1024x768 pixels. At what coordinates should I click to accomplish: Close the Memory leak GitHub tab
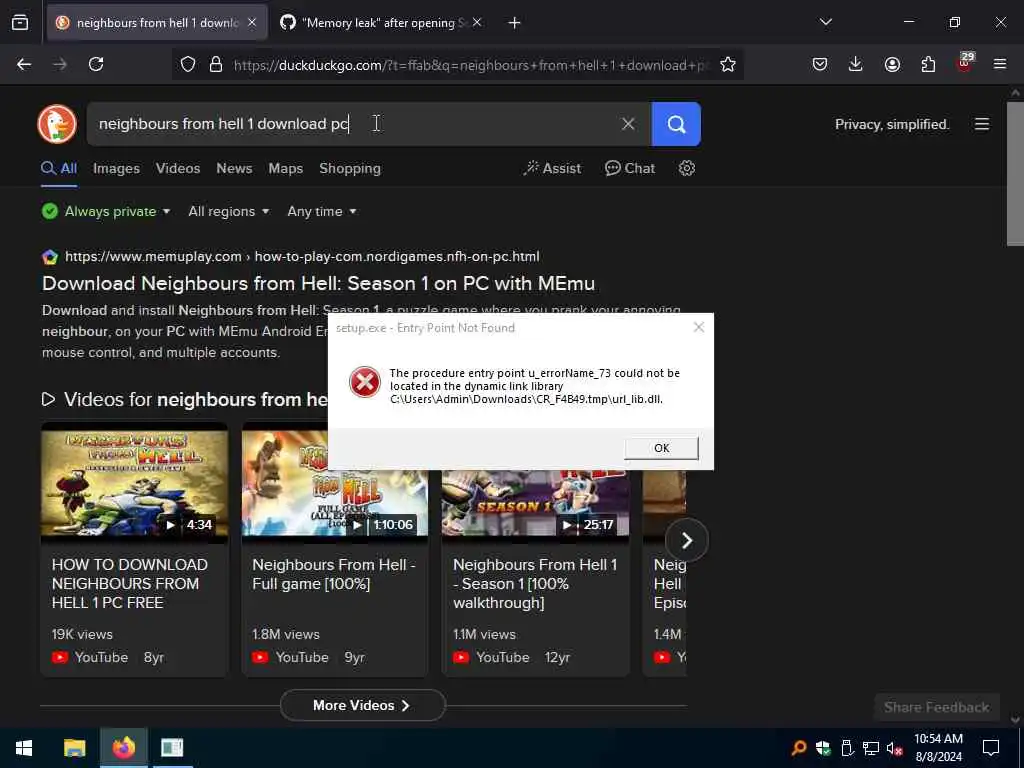[477, 22]
